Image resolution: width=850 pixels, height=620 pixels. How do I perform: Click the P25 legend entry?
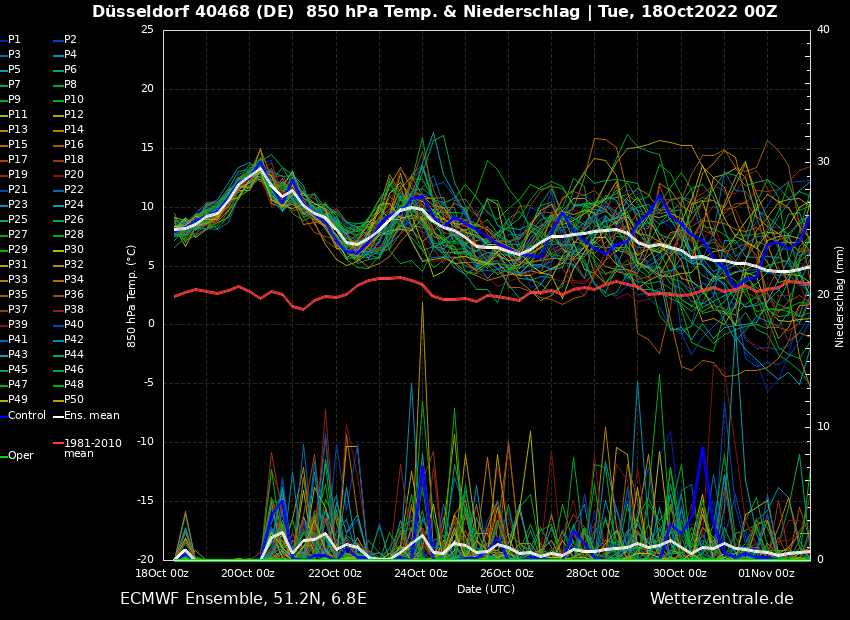[x=18, y=220]
